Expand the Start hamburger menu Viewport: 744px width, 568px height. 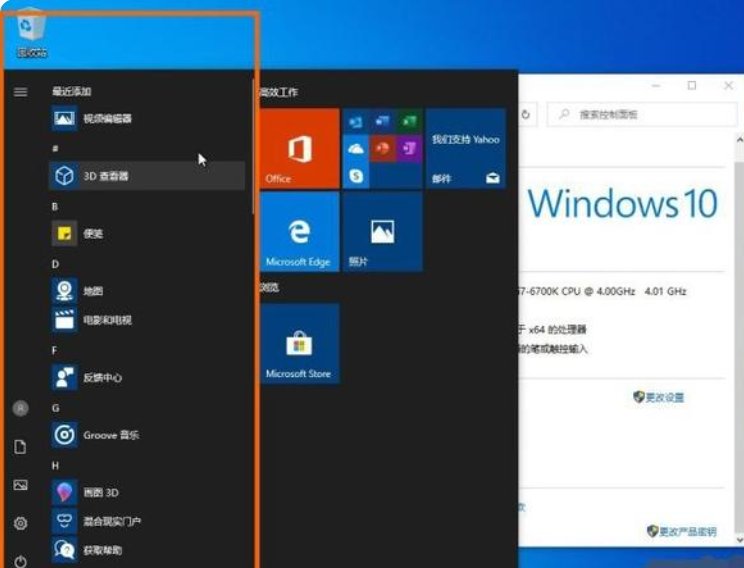tap(20, 92)
